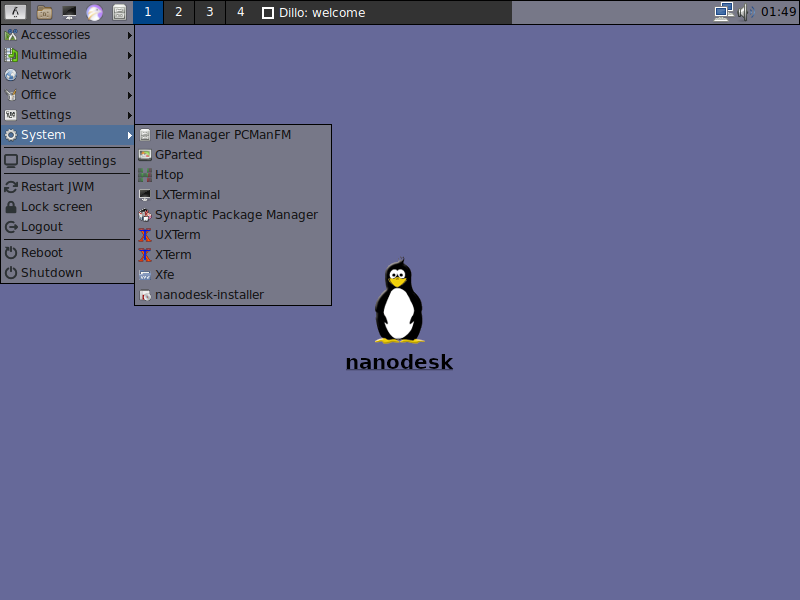Click the network tray icon
Screen dimensions: 800x600
723,12
